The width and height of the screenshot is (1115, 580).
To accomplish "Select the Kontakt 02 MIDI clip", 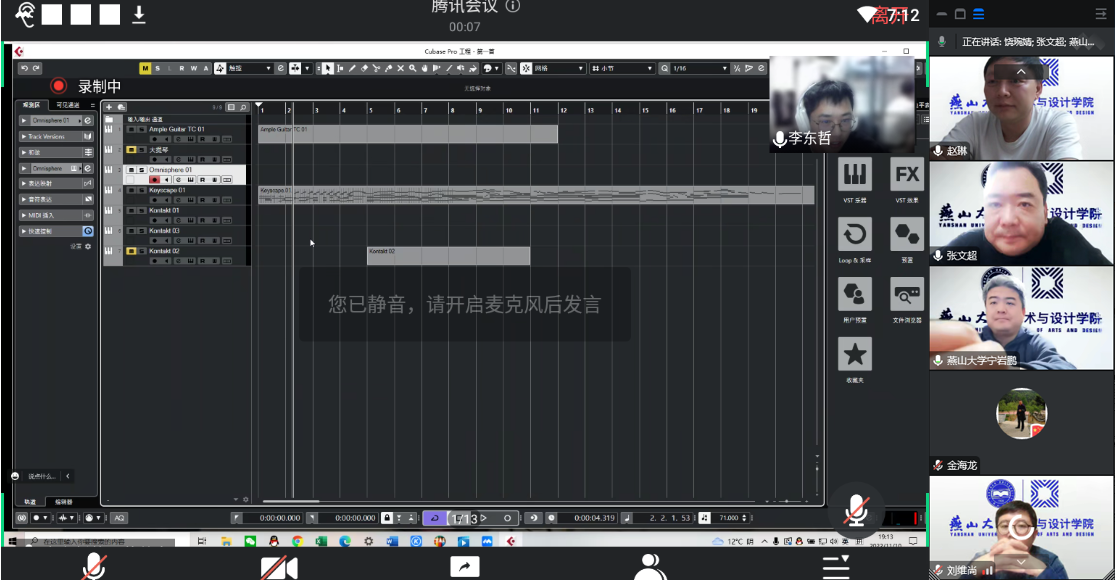I will coord(448,256).
